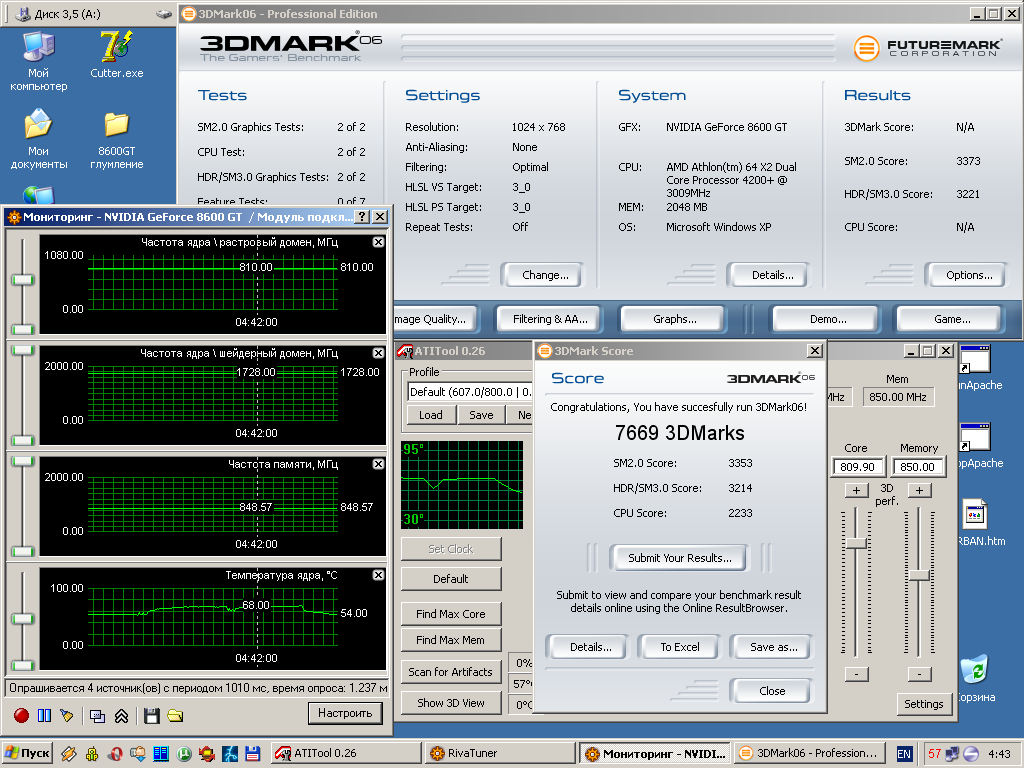Screen dimensions: 1024x768
Task: Click Save profile button in ATITool
Action: [x=481, y=415]
